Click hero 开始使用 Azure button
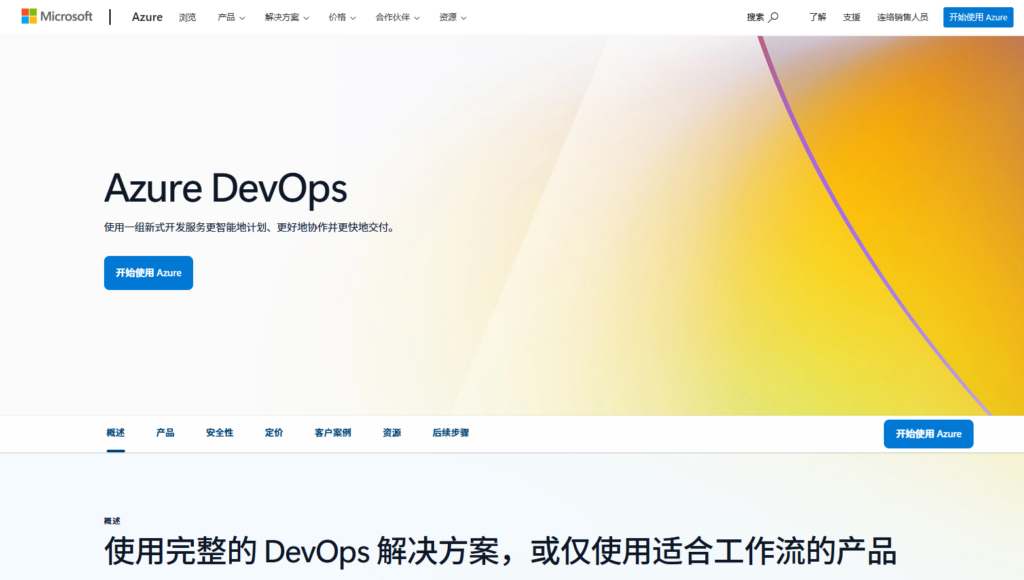Screen dimensions: 1024x580 [148, 273]
